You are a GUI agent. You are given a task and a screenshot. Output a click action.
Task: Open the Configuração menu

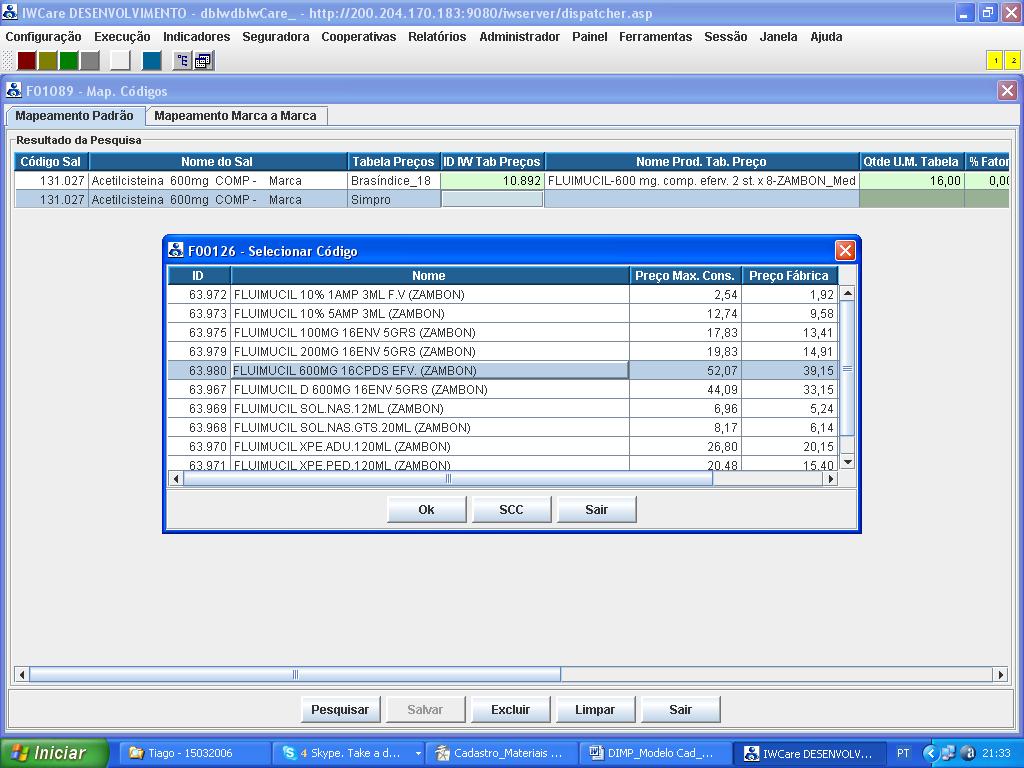tap(43, 37)
